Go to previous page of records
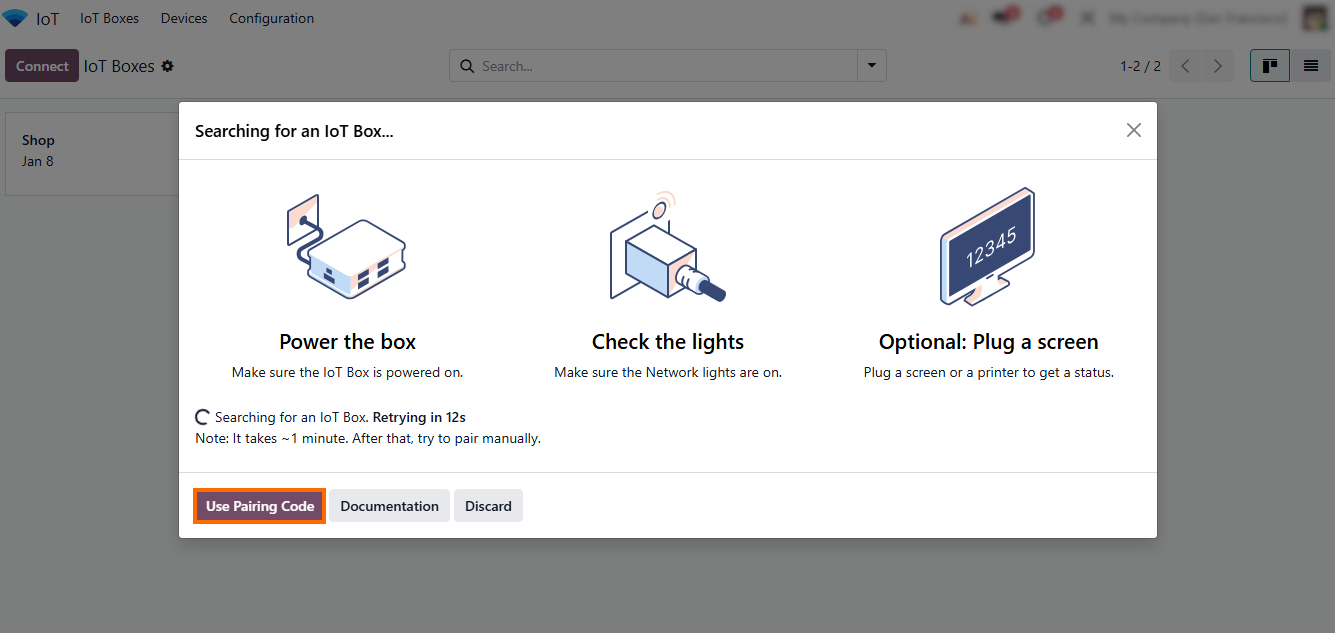 point(1185,66)
